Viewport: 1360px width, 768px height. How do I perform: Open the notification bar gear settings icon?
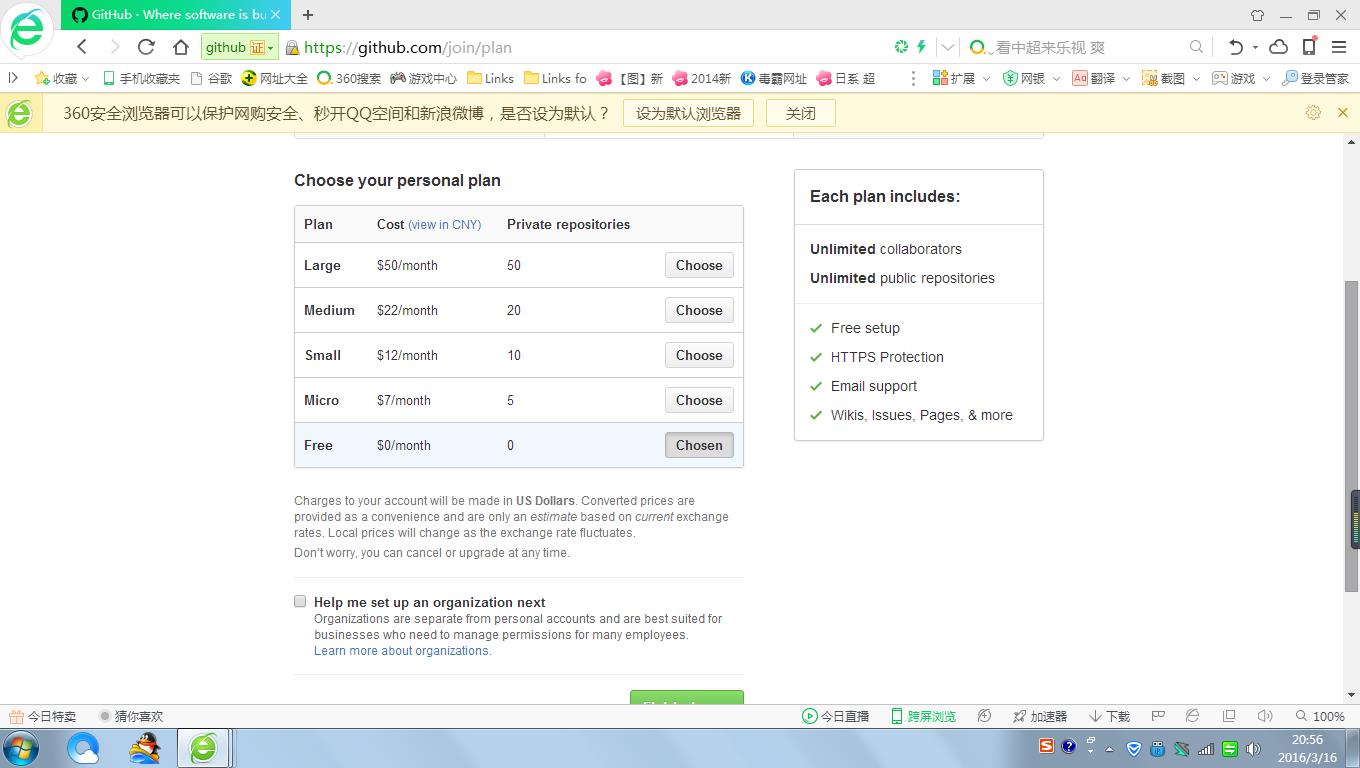pos(1313,113)
